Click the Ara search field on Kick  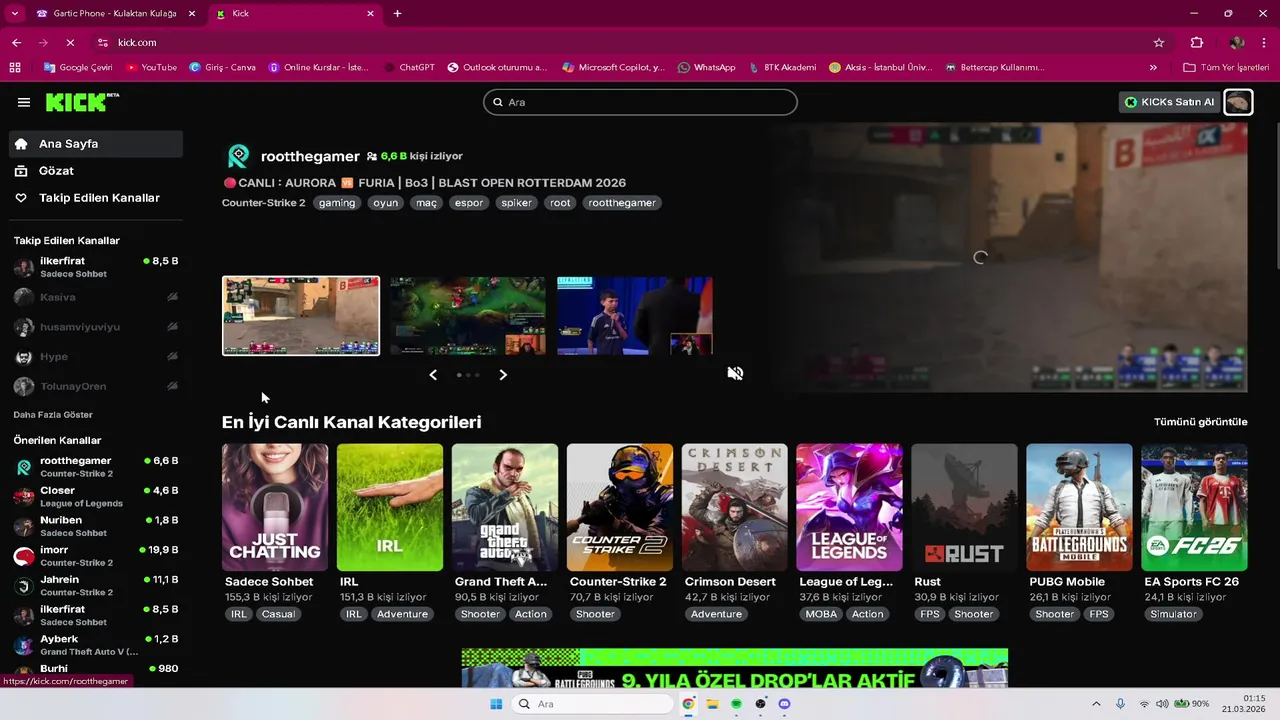(x=640, y=102)
